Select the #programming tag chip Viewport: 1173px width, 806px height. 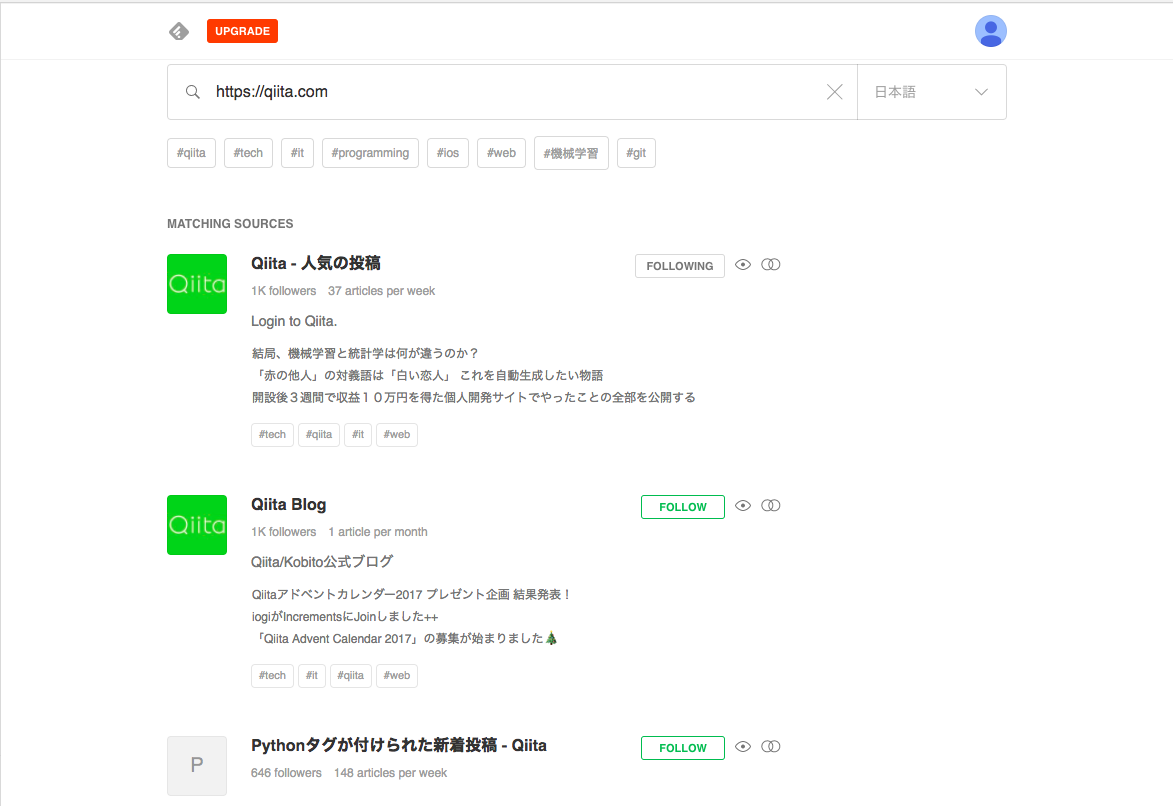[370, 152]
